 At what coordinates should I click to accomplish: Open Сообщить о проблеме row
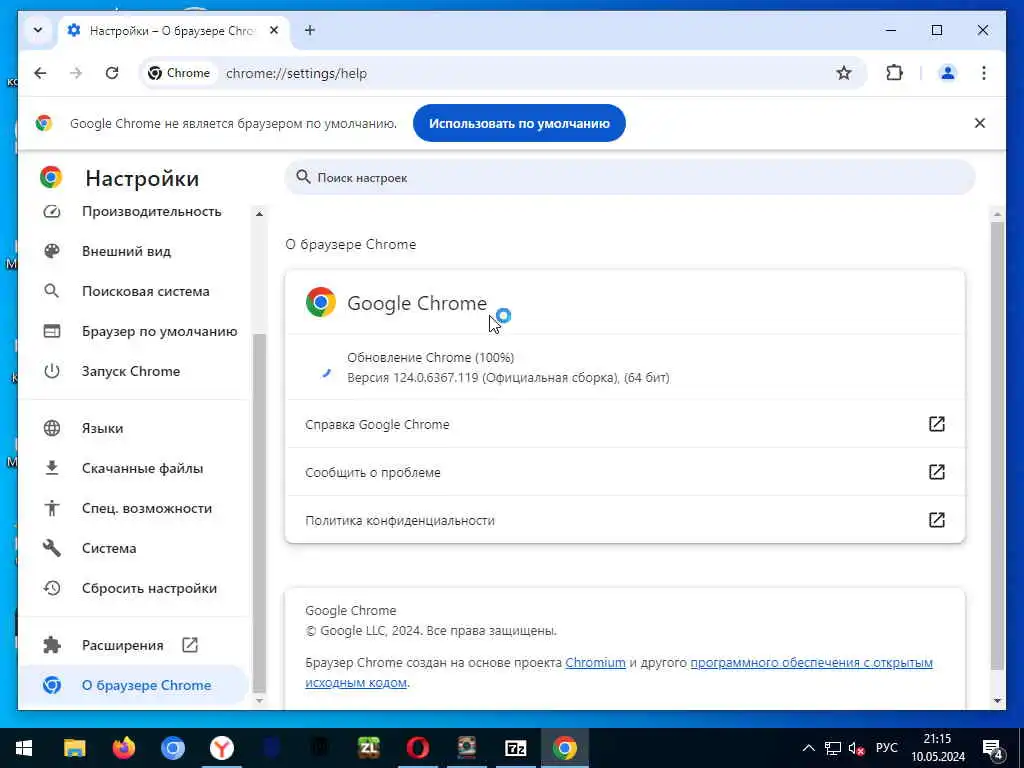pyautogui.click(x=625, y=472)
